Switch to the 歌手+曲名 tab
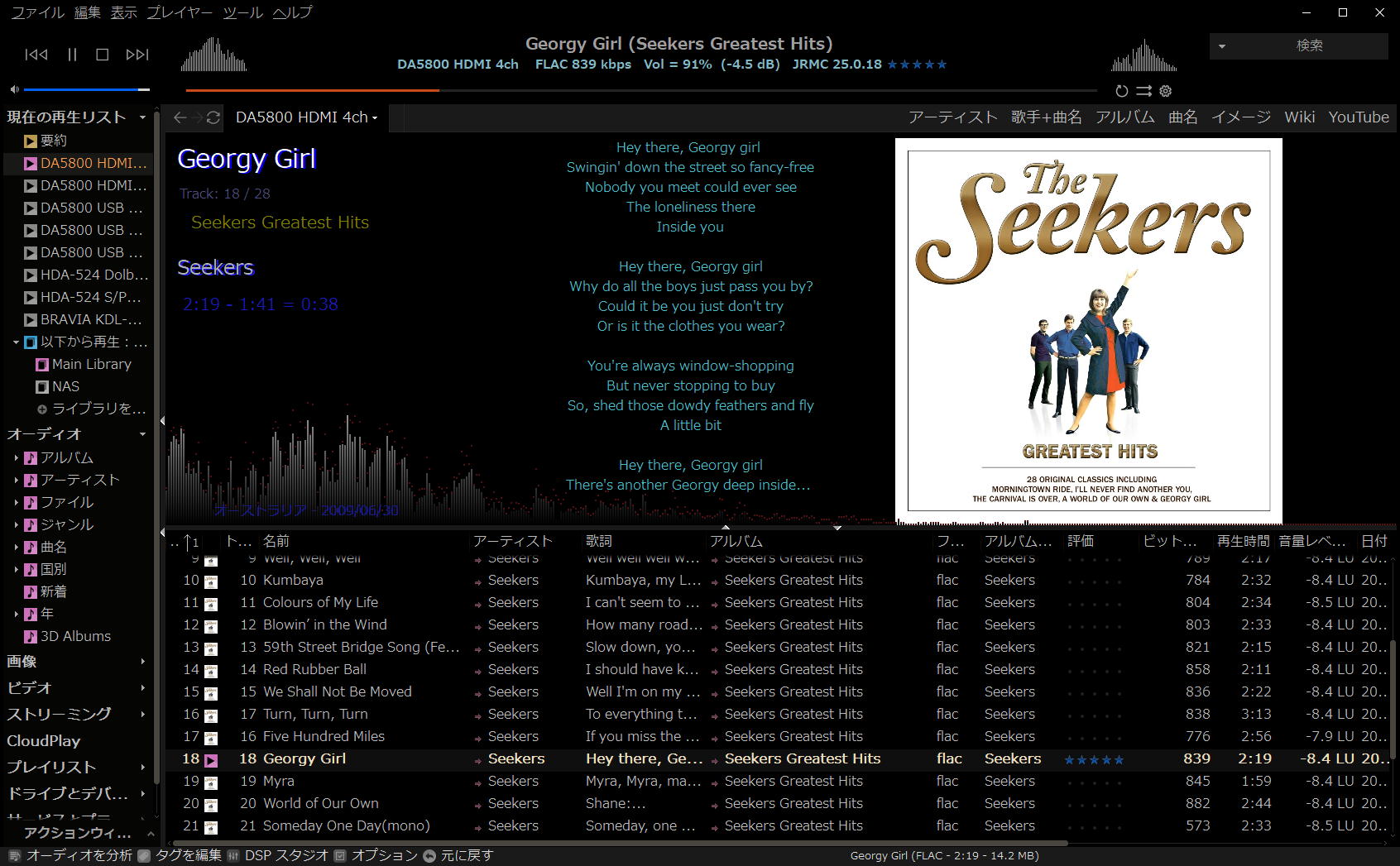 pyautogui.click(x=1047, y=117)
